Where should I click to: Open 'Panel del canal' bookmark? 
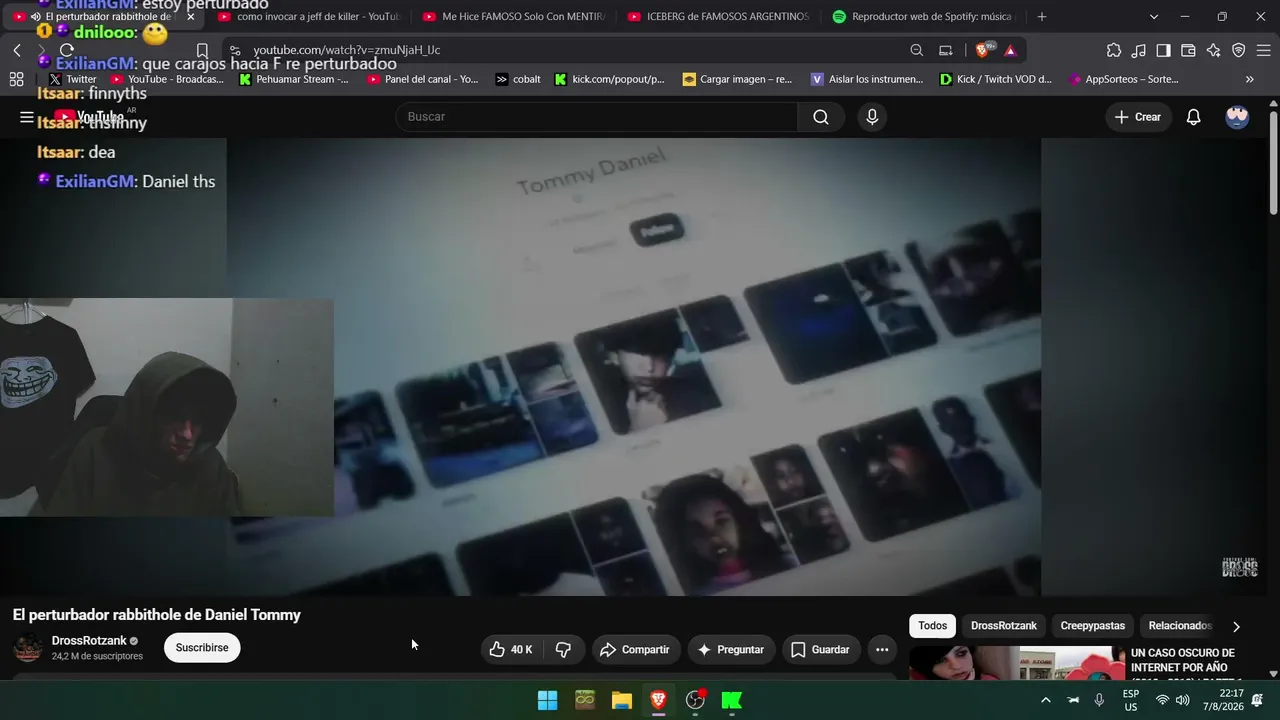pos(423,79)
